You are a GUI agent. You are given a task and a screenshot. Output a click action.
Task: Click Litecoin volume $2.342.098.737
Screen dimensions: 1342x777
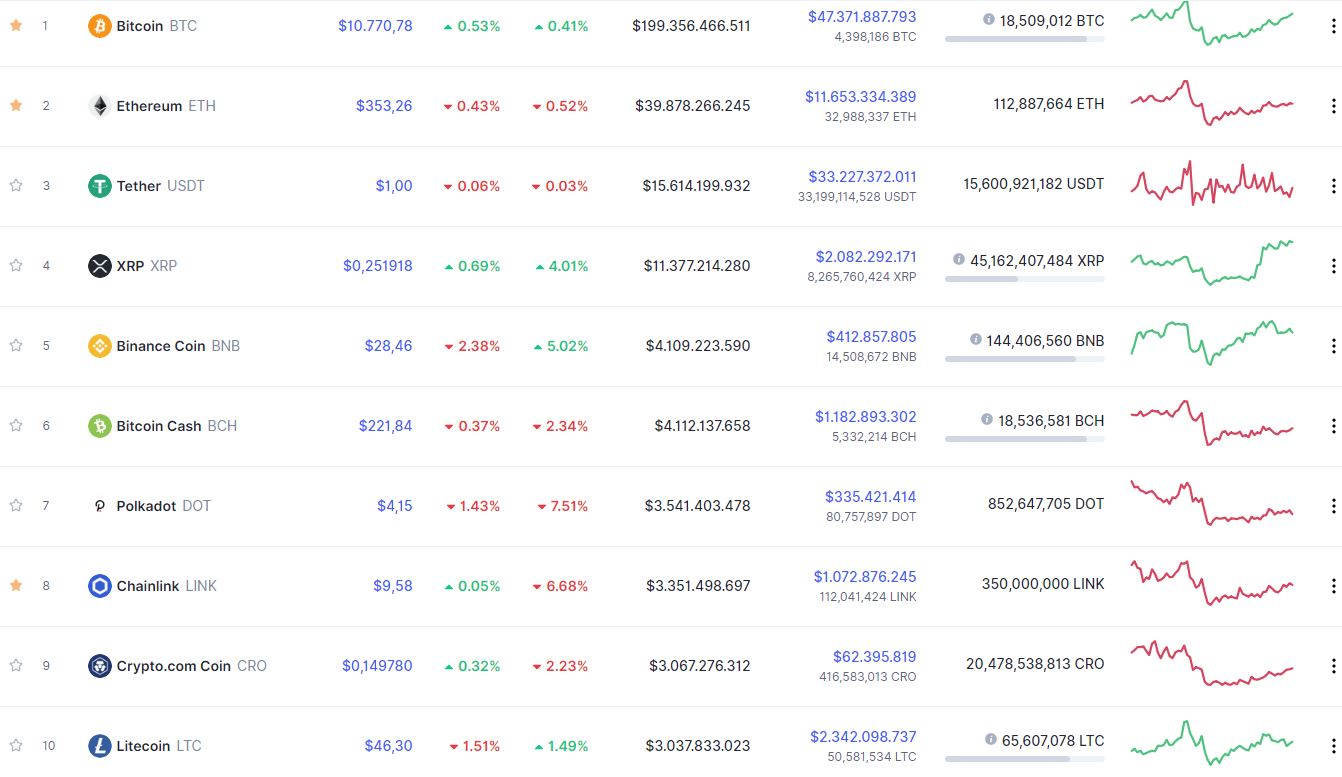[x=863, y=737]
